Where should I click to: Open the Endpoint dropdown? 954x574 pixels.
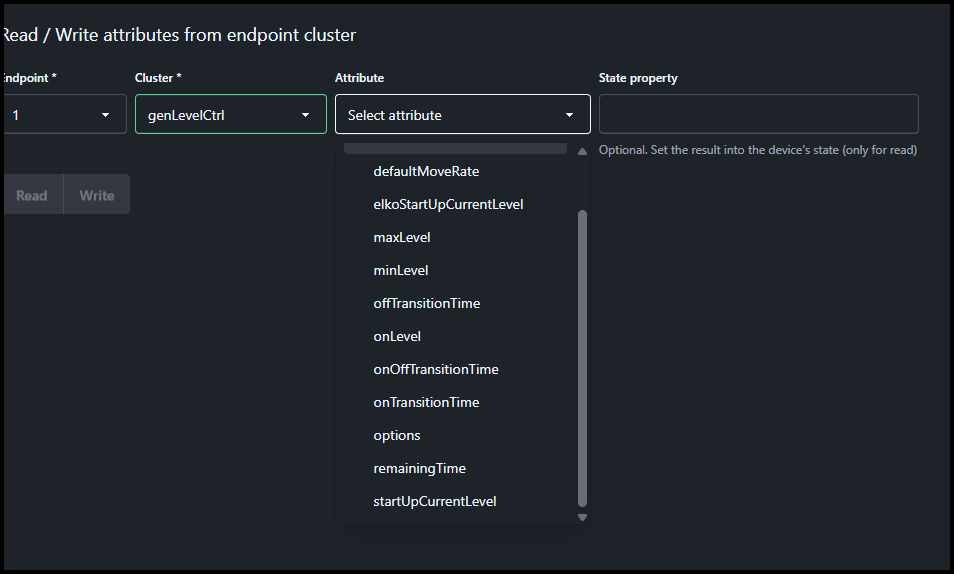click(64, 115)
